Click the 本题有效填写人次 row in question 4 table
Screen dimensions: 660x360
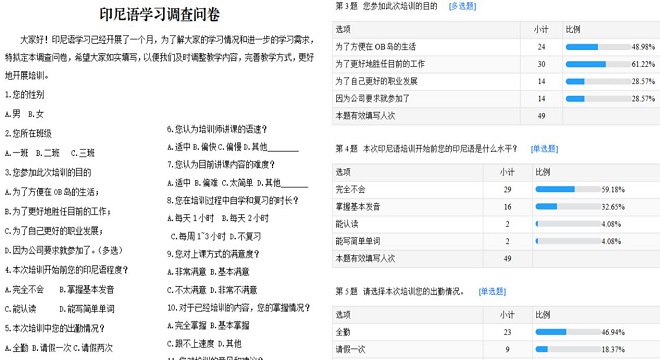pos(496,259)
